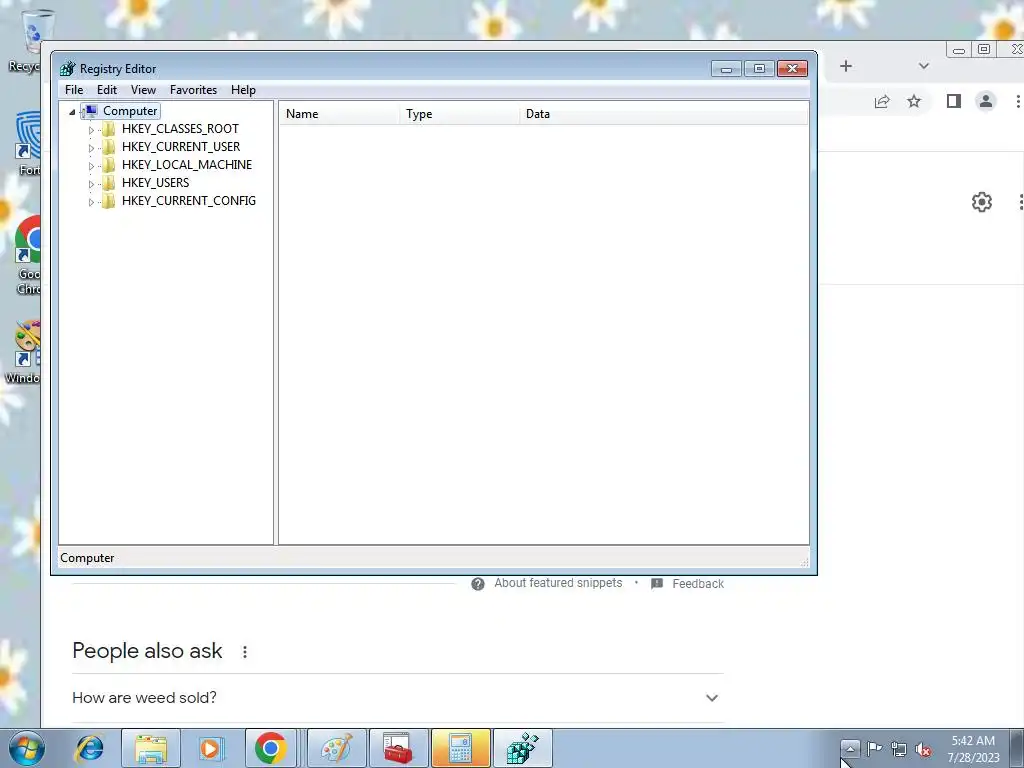
Task: Show hidden system tray icons
Action: pyautogui.click(x=849, y=748)
